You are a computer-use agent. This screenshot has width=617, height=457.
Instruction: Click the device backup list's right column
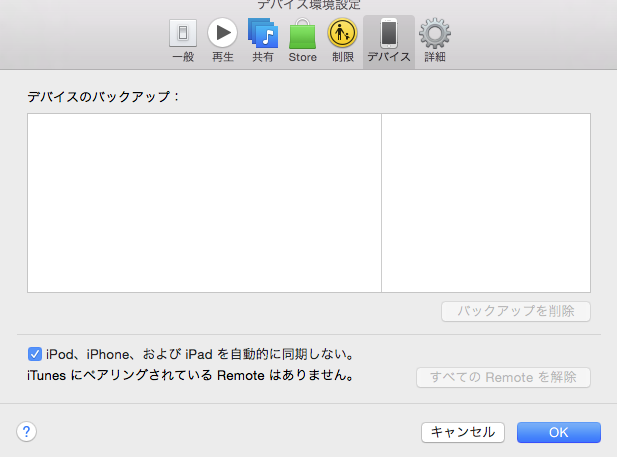[486, 203]
